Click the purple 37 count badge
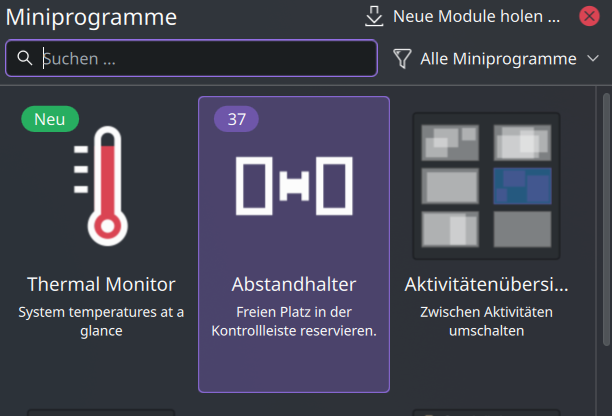The width and height of the screenshot is (612, 416). tap(237, 119)
